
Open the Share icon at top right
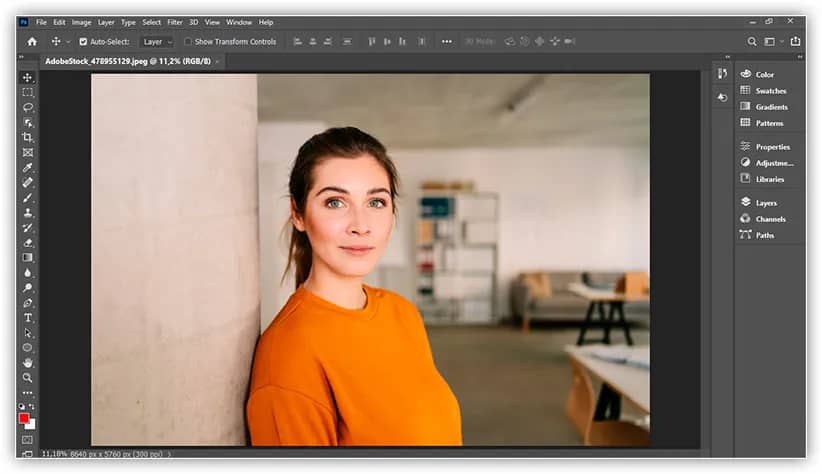[x=795, y=42]
